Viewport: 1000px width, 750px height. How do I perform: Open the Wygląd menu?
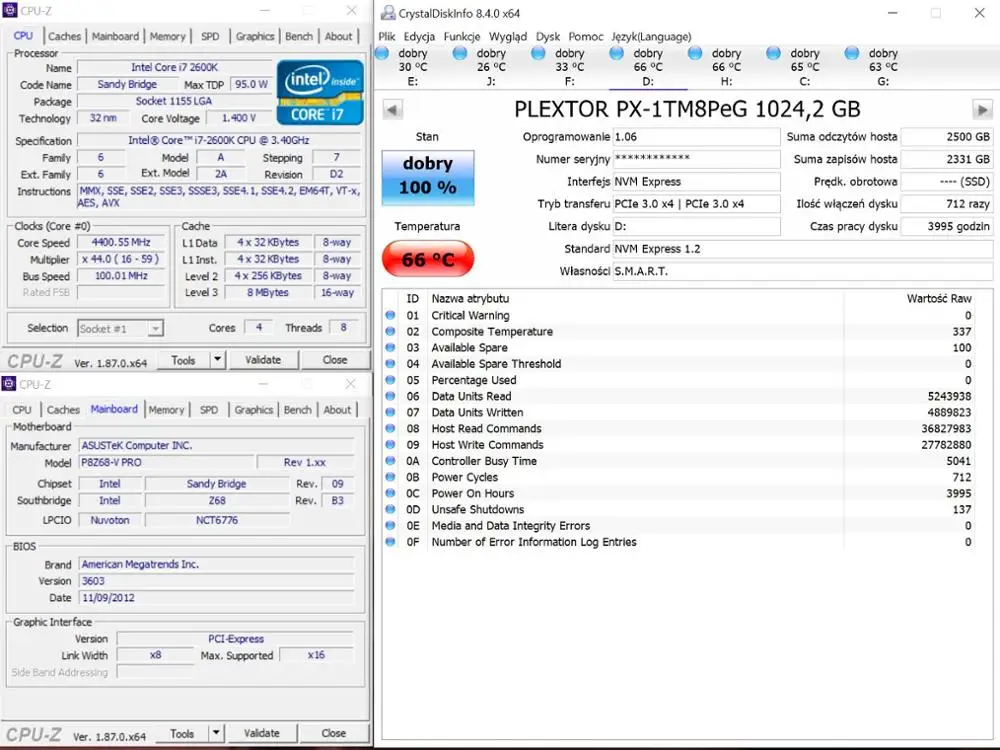(x=508, y=36)
